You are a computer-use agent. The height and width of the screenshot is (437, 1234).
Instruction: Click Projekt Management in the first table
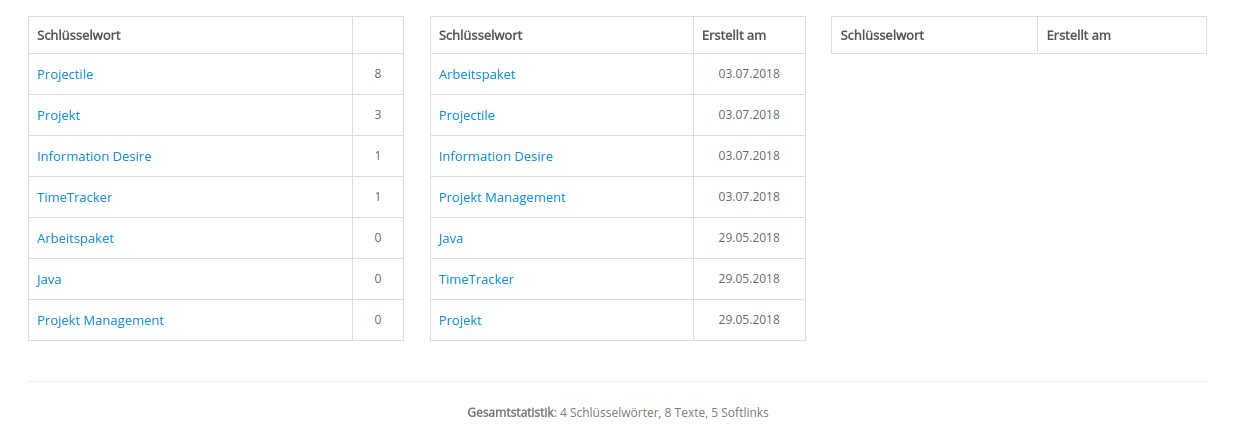coord(100,320)
